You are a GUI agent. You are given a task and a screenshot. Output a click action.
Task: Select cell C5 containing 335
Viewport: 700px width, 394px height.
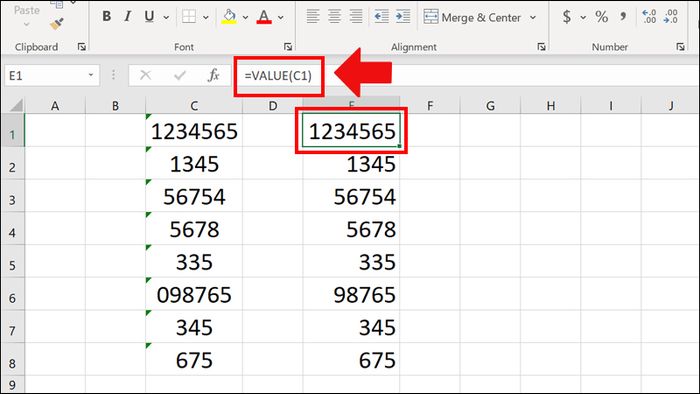click(x=194, y=261)
